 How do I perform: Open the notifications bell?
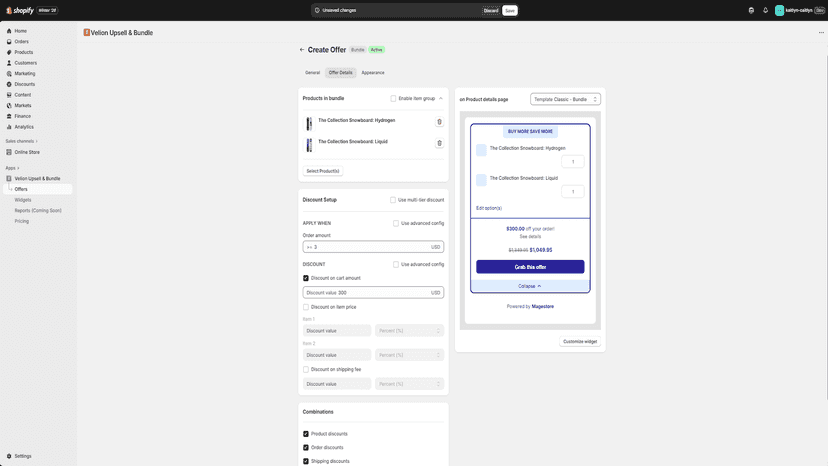(765, 10)
